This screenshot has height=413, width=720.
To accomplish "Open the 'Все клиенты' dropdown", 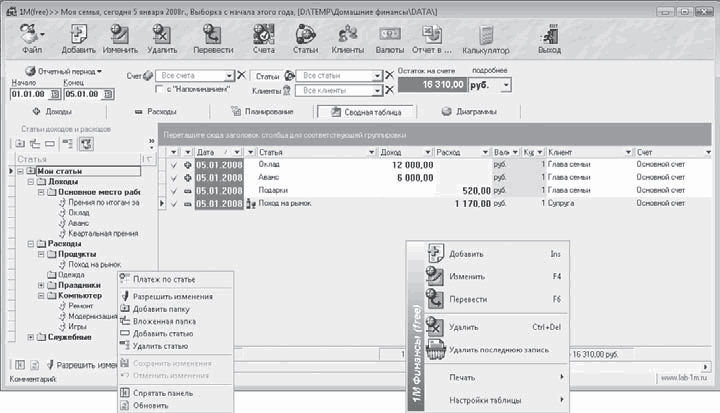I will click(x=377, y=90).
